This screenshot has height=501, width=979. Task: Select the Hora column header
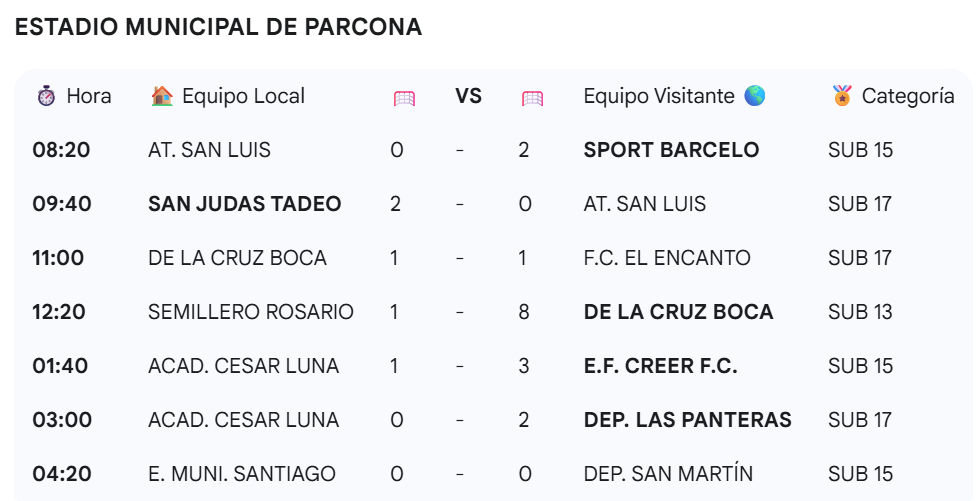pos(89,96)
